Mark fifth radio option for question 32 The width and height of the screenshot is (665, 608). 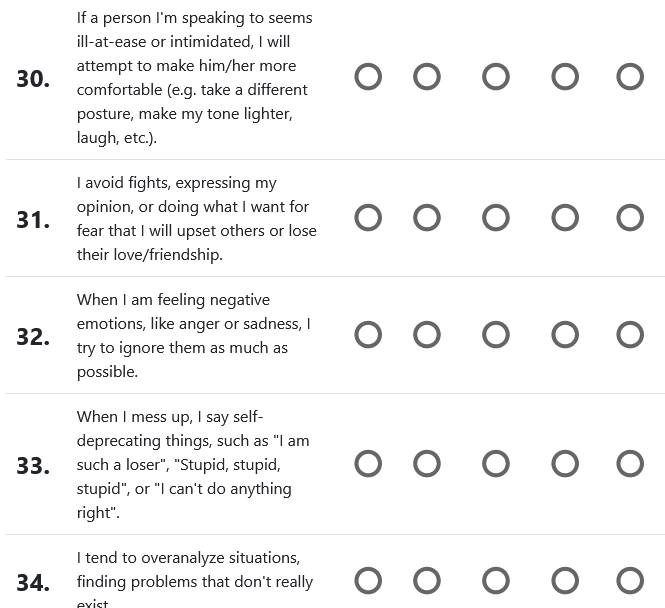click(630, 335)
